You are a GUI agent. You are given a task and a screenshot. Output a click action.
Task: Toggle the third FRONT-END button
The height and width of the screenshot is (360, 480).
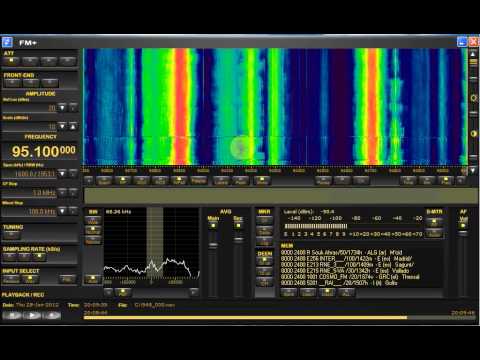(x=50, y=83)
